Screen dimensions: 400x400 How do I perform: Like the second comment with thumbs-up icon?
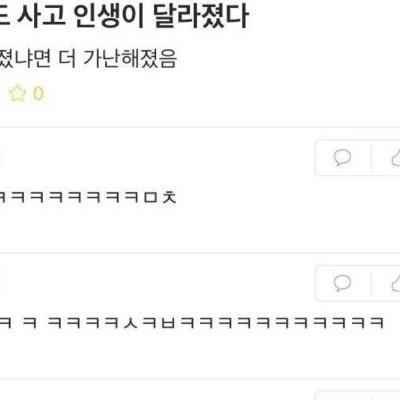coord(396,283)
